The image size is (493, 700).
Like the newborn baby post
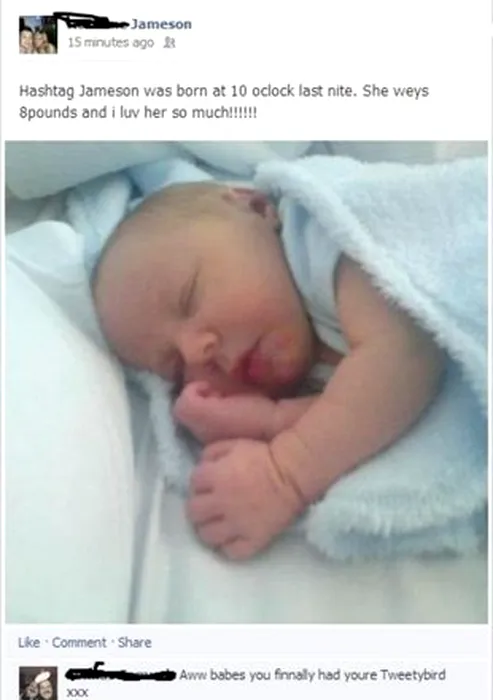[x=29, y=642]
